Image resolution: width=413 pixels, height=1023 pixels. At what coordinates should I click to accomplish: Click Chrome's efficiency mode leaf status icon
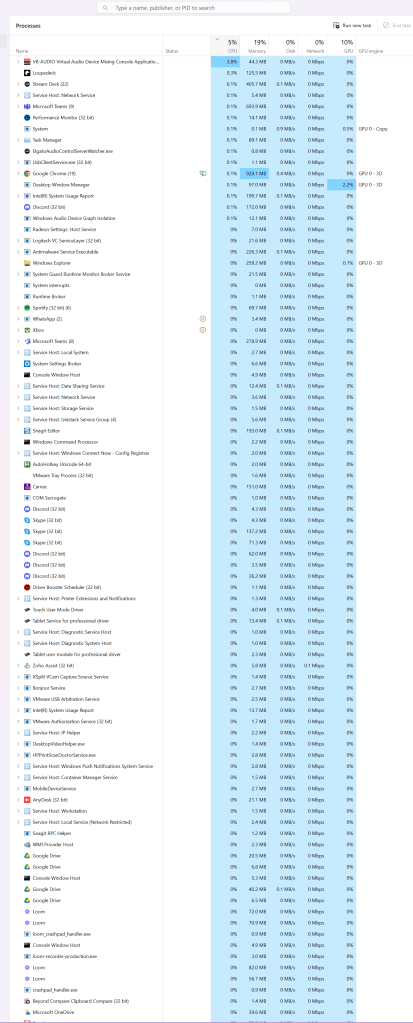coord(203,174)
